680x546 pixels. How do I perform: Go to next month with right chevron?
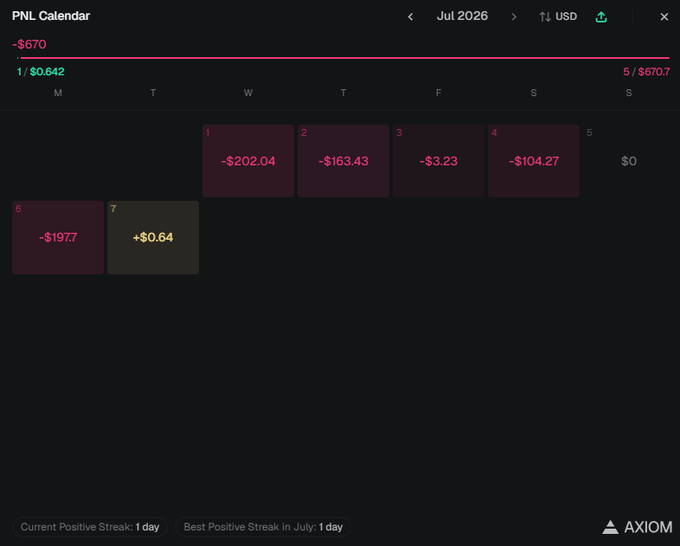pyautogui.click(x=514, y=17)
